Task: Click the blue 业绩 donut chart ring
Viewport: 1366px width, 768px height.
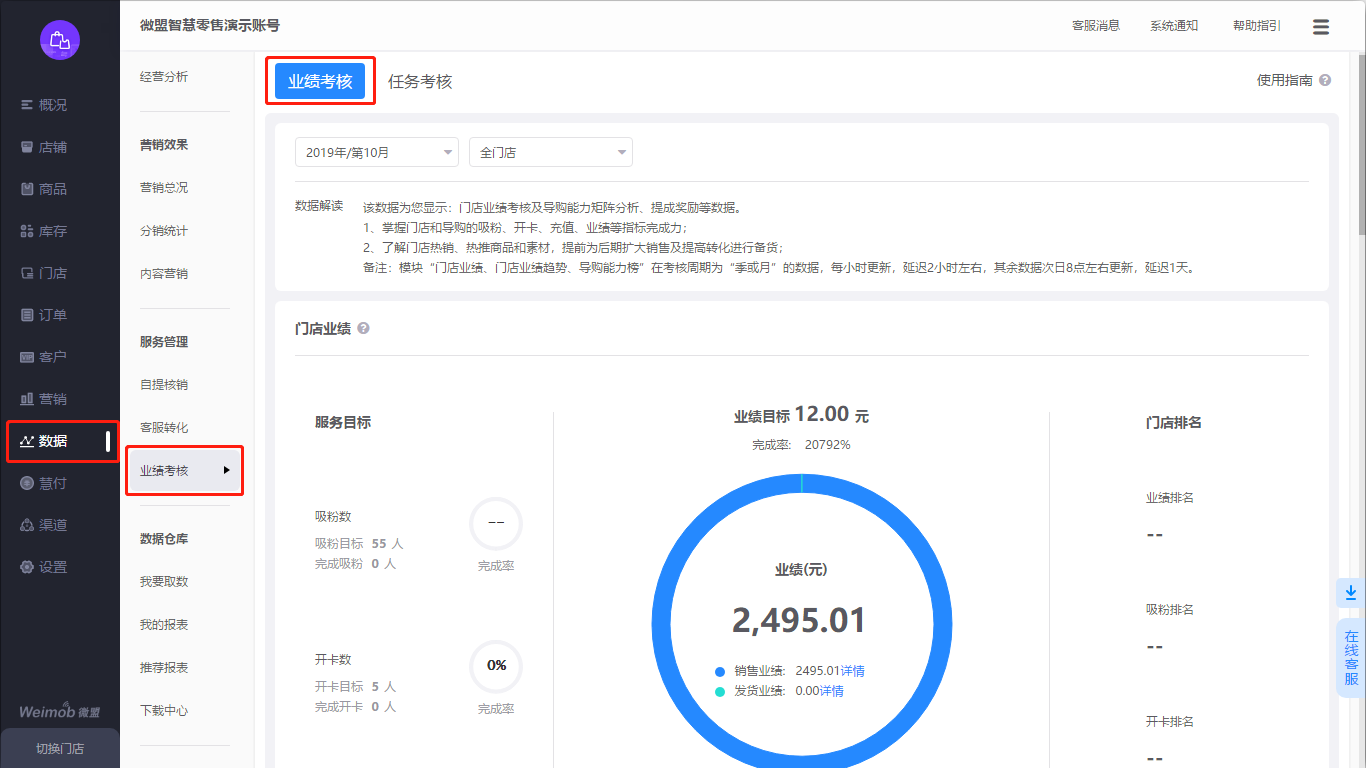Action: point(666,620)
